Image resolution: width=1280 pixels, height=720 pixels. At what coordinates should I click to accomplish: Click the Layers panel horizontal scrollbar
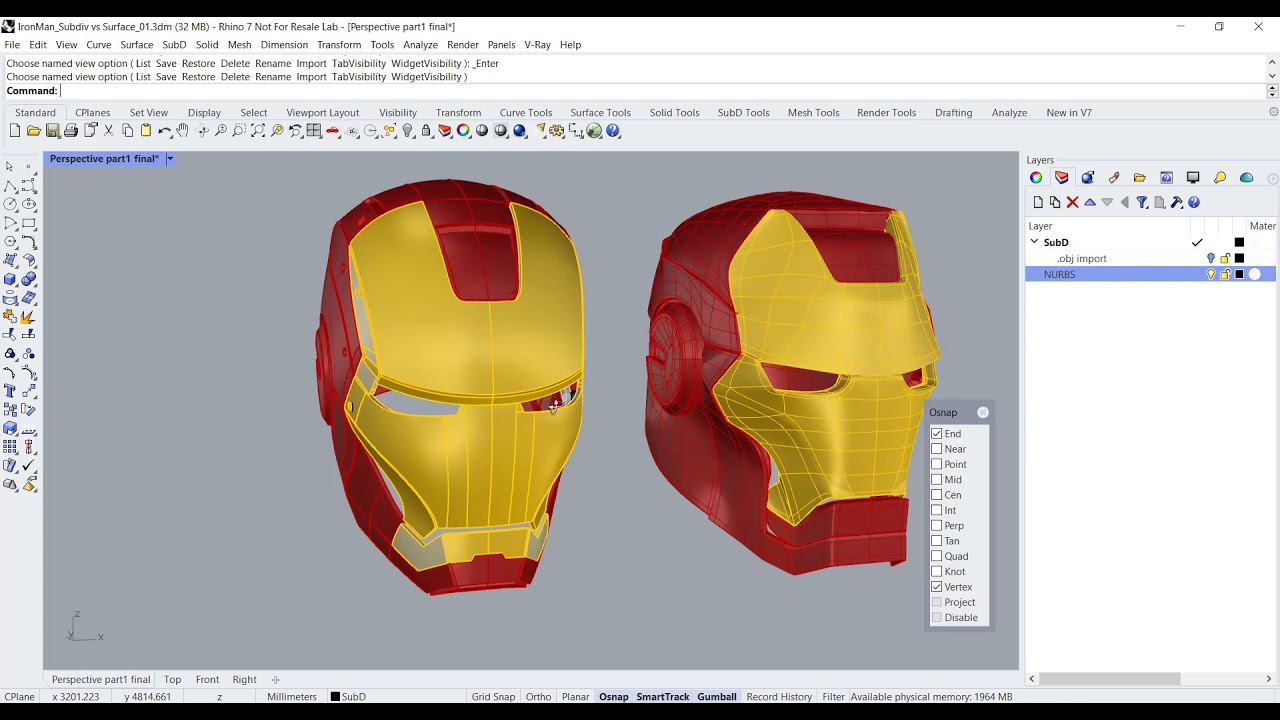click(1110, 679)
